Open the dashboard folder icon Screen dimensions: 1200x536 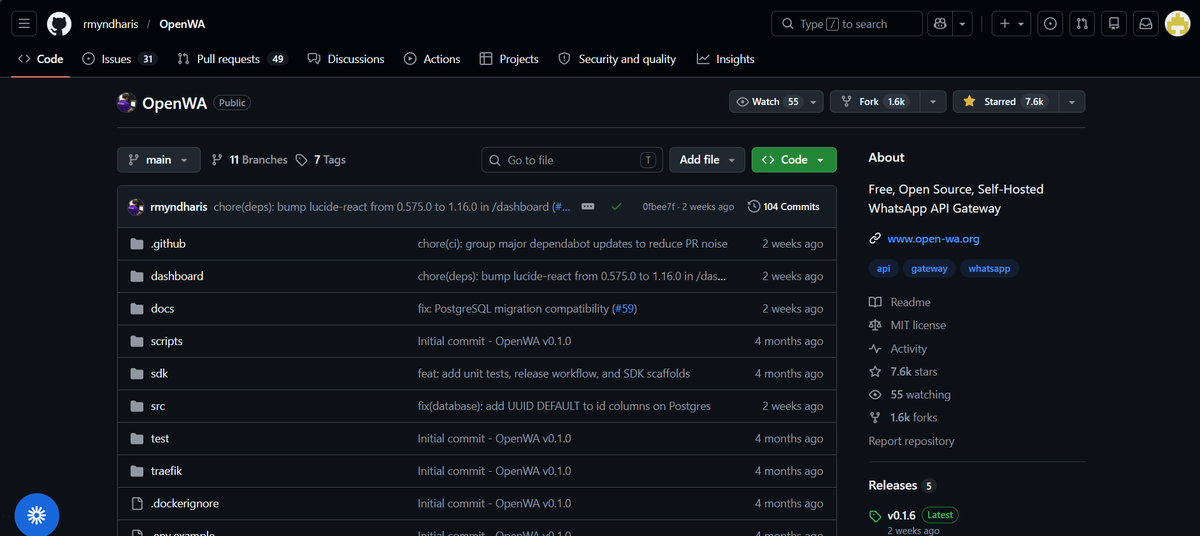137,276
